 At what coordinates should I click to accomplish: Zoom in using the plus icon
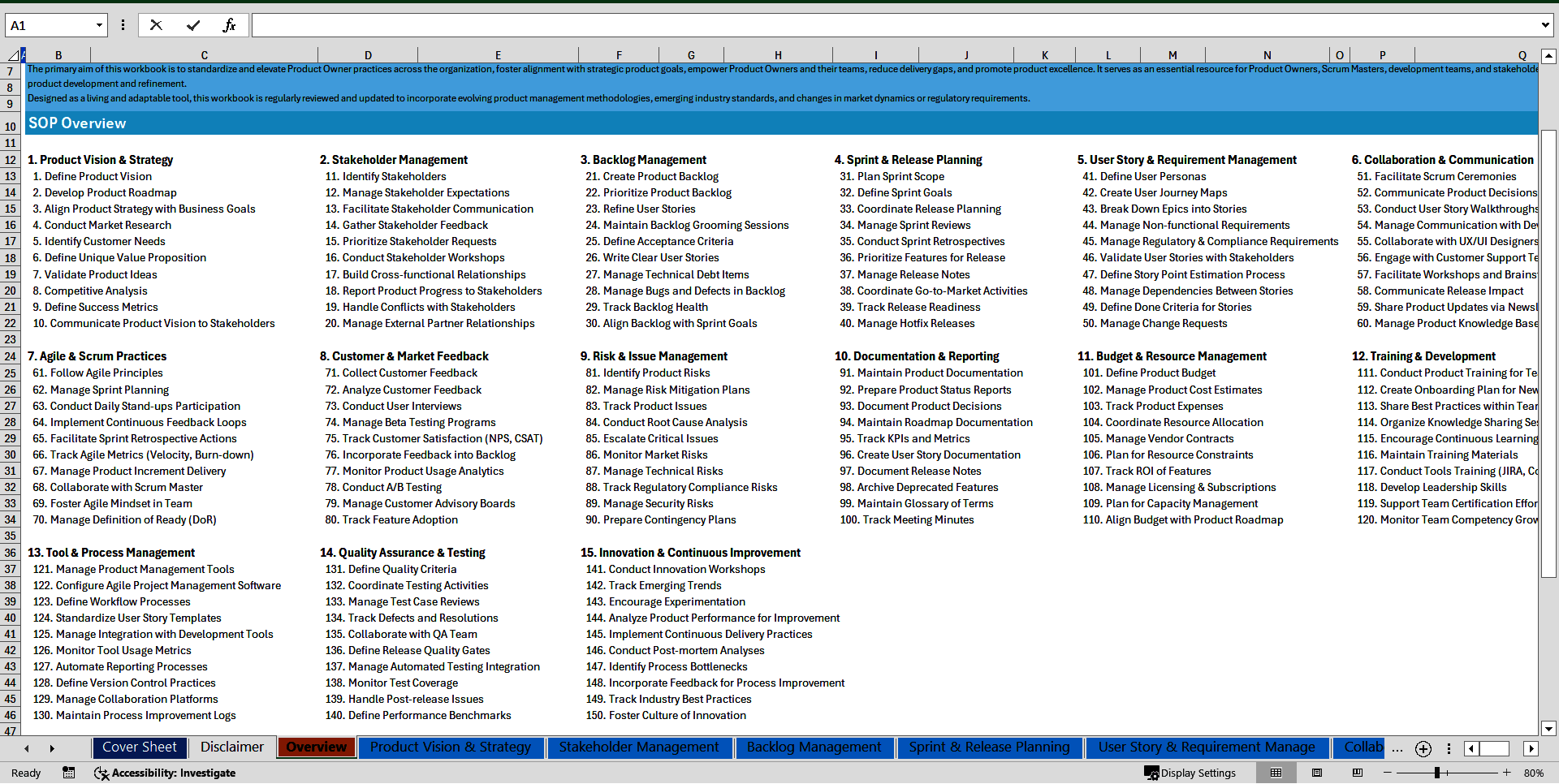[x=1507, y=773]
